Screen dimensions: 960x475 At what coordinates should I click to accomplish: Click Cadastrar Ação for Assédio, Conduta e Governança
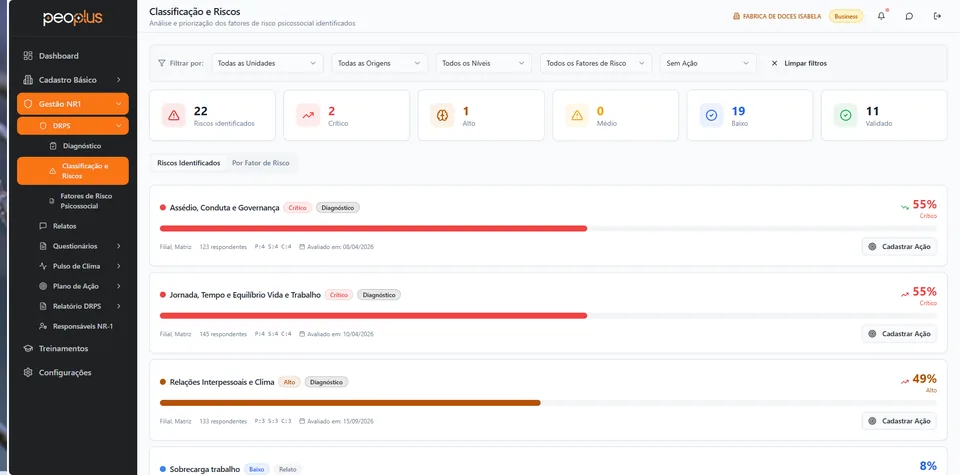899,247
